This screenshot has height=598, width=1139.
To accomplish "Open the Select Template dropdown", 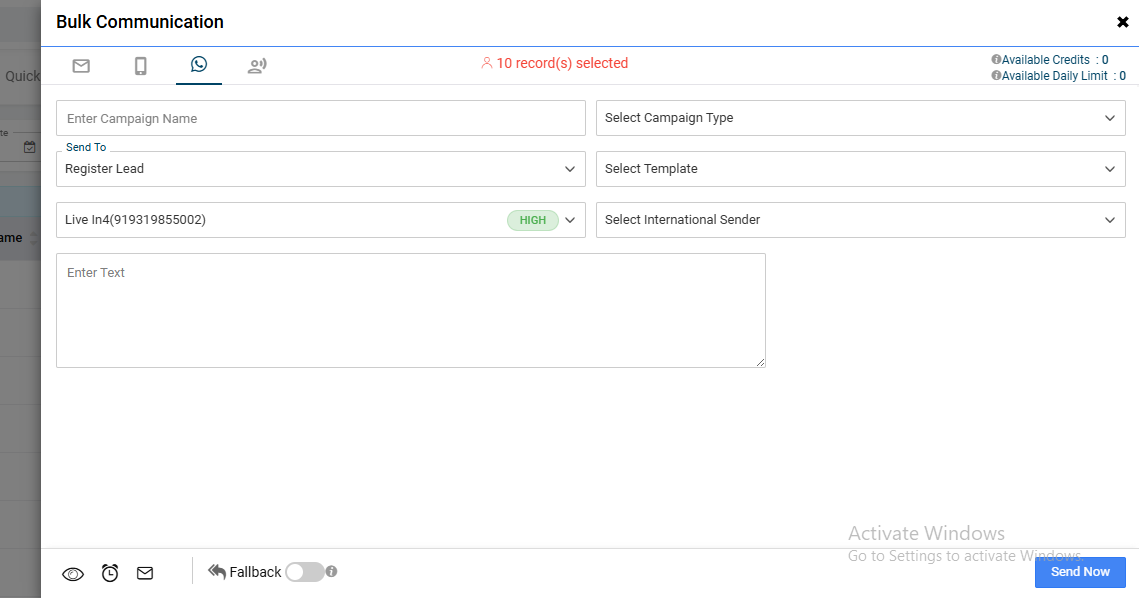I will [860, 169].
